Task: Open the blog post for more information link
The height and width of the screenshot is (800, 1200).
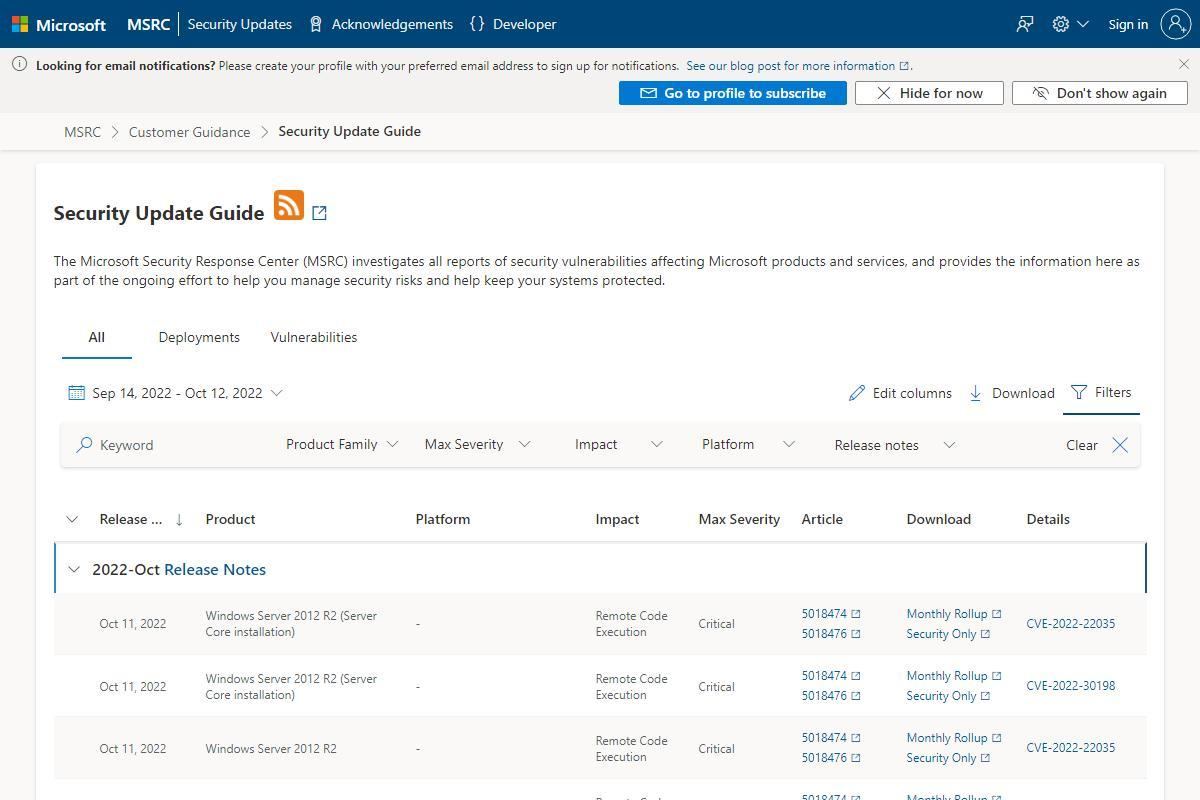Action: click(x=798, y=66)
